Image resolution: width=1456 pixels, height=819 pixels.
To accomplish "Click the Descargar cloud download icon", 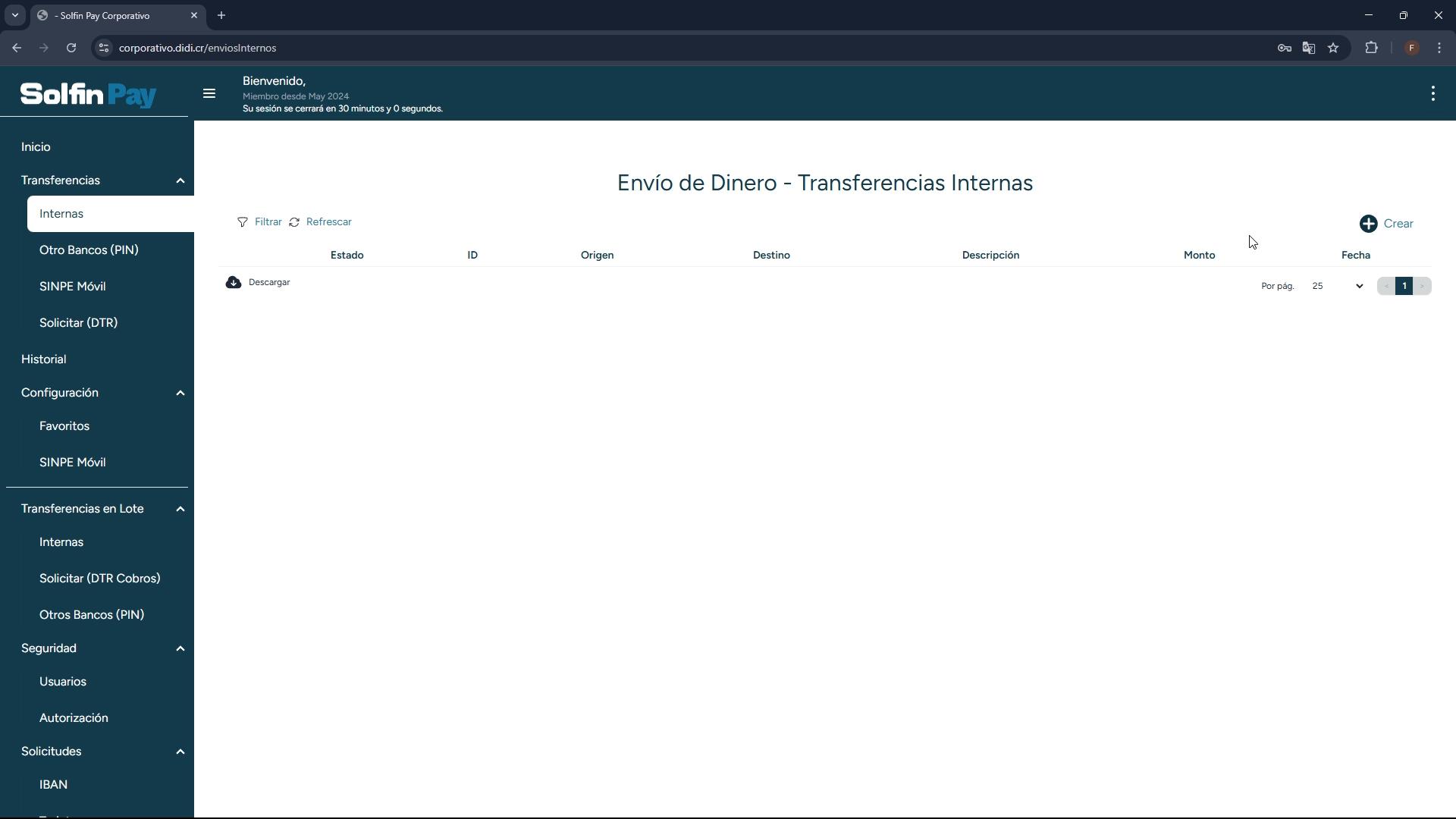I will tap(234, 282).
